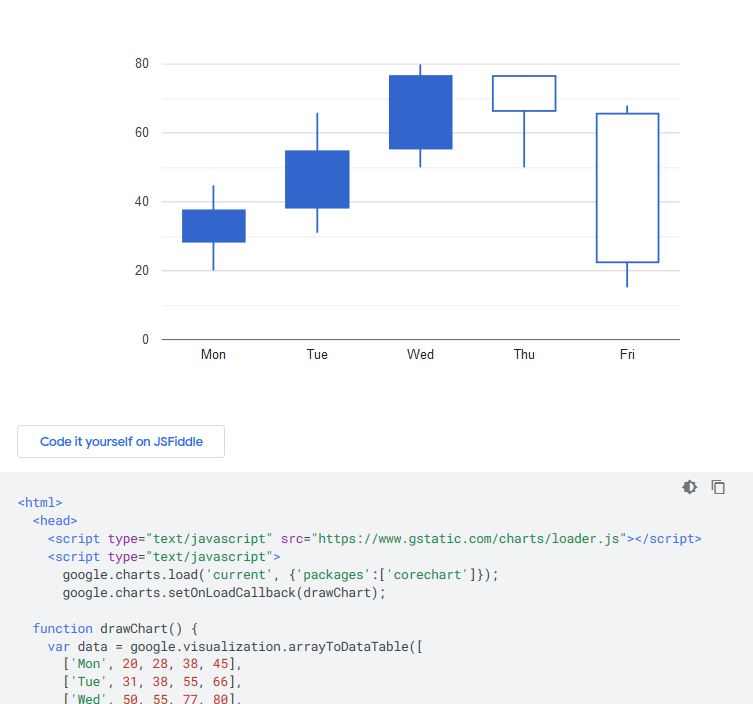This screenshot has height=704, width=753.
Task: Click the drawChart function definition line
Action: 115,629
